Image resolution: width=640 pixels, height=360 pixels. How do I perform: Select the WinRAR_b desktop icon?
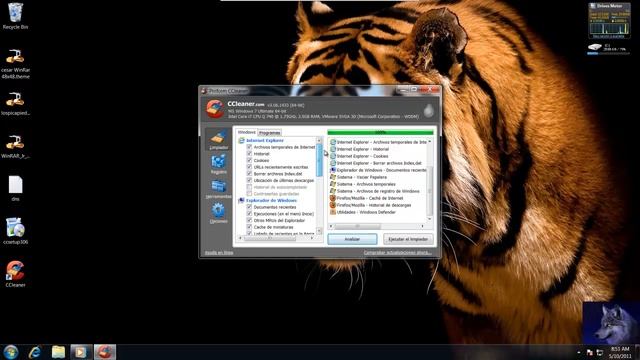16,147
